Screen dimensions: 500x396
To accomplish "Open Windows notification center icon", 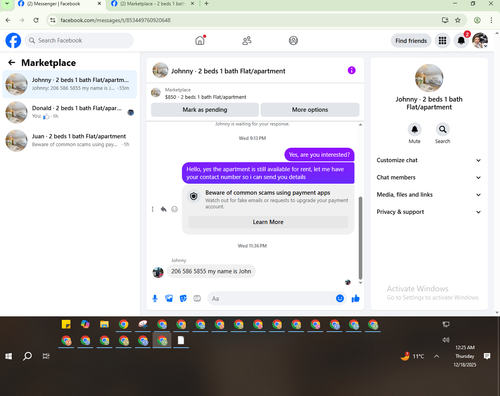I will pos(487,356).
